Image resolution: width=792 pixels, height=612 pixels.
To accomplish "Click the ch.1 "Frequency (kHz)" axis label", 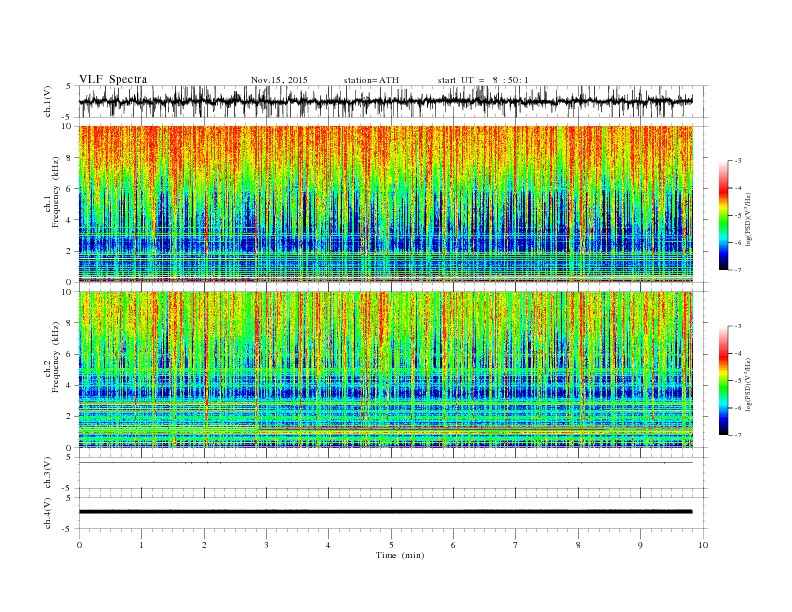I will (x=56, y=192).
